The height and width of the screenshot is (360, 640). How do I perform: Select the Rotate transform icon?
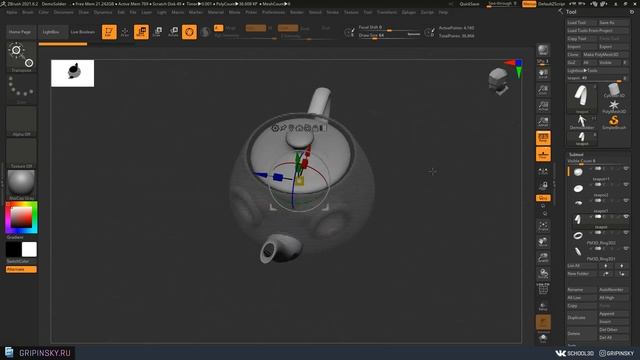click(173, 31)
